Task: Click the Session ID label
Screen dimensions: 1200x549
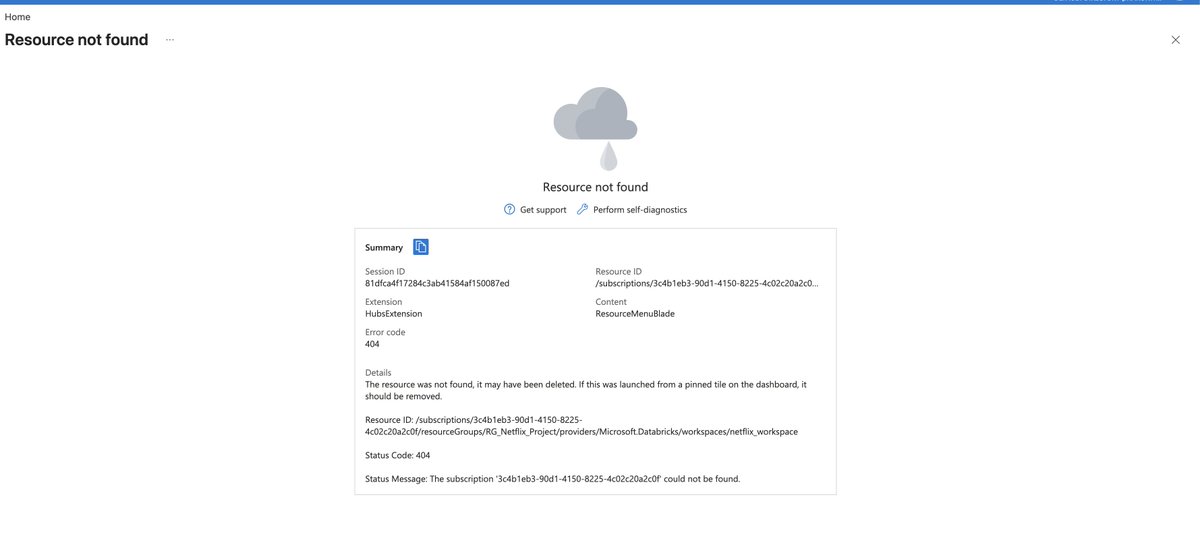Action: [385, 272]
